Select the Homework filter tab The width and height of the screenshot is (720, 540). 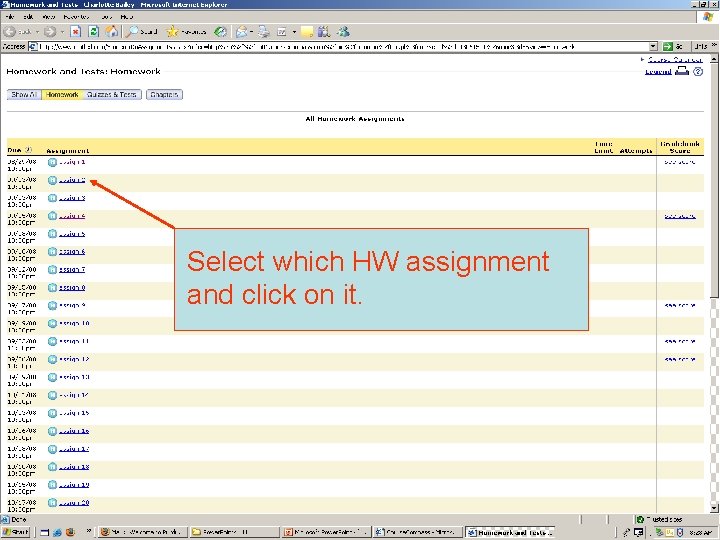pos(62,95)
